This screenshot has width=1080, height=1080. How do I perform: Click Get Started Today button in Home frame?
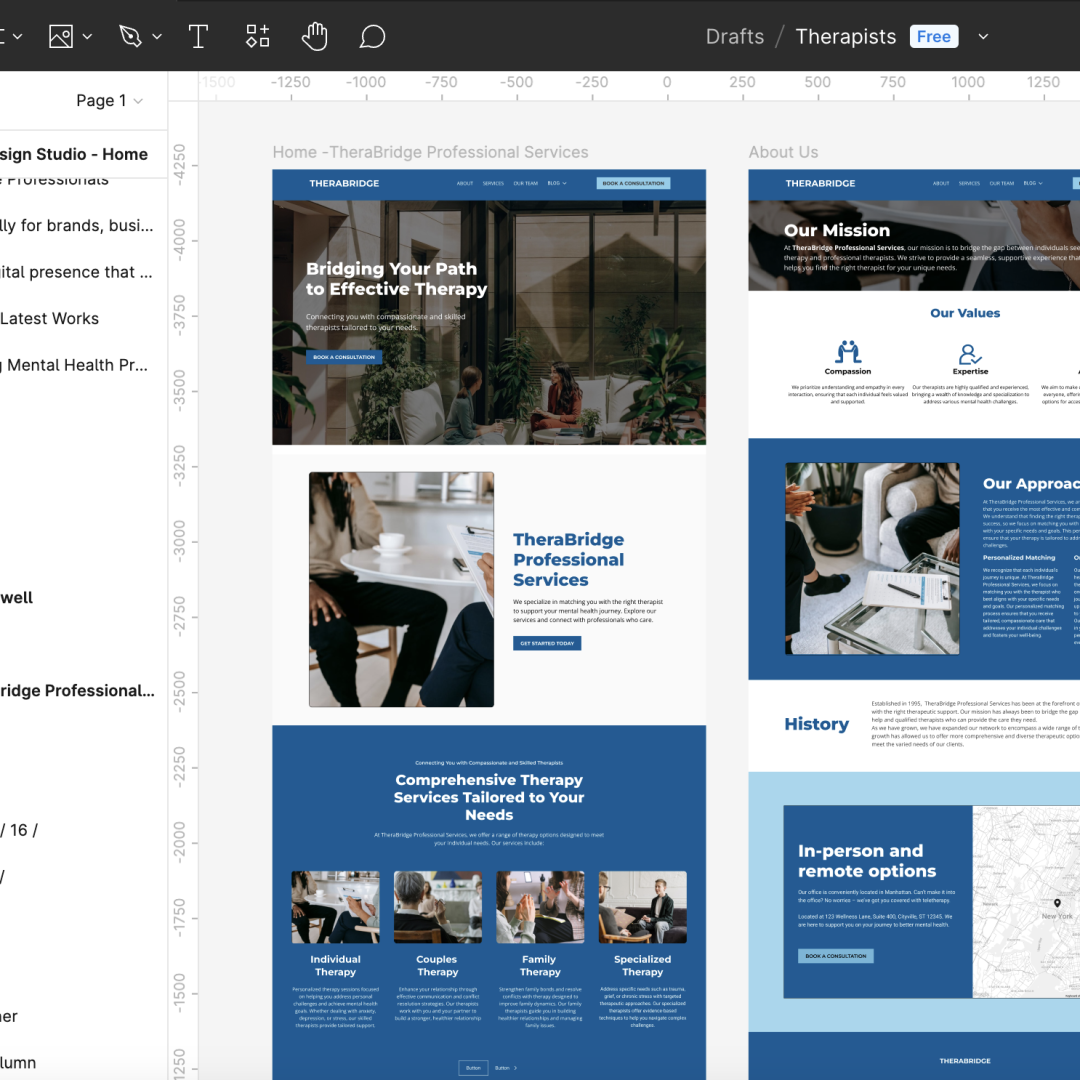tap(547, 643)
